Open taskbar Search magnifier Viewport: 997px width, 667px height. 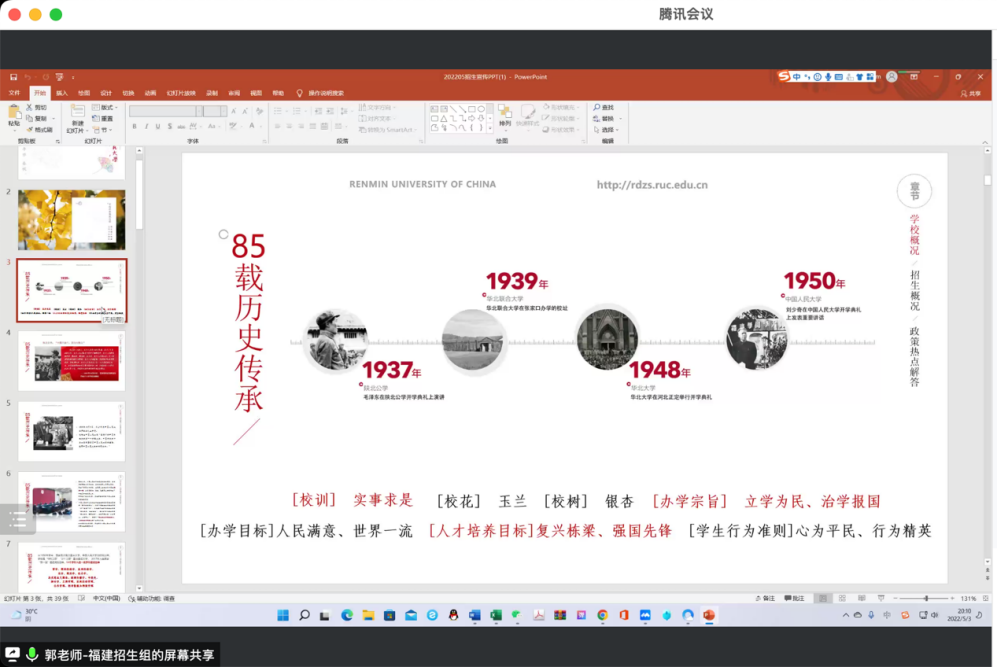(305, 615)
